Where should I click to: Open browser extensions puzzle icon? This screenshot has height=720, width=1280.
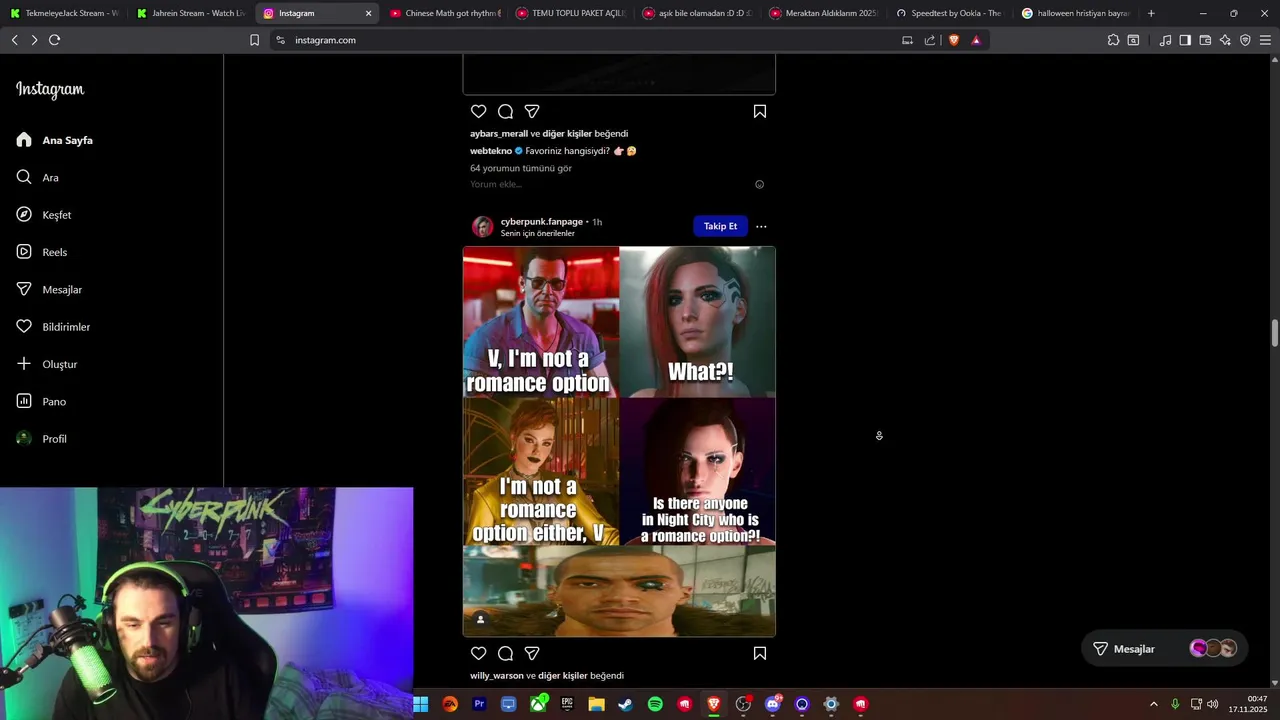point(1113,40)
